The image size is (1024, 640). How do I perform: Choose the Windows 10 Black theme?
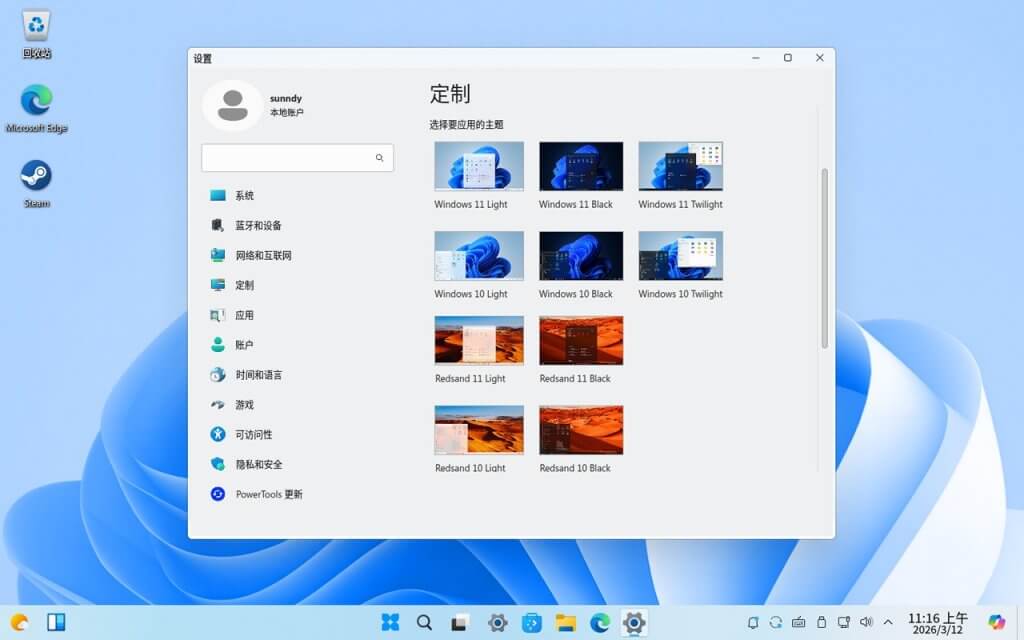pyautogui.click(x=581, y=255)
